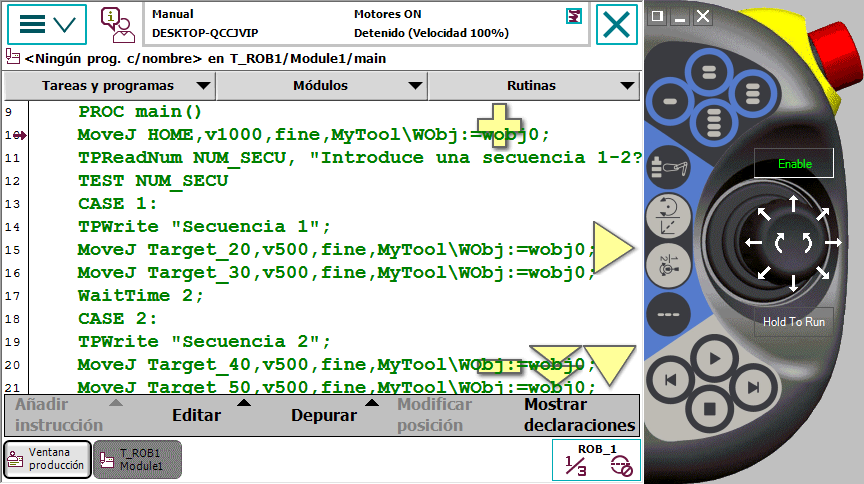
Task: Open the Añadir instrucción menu
Action: [x=65, y=415]
